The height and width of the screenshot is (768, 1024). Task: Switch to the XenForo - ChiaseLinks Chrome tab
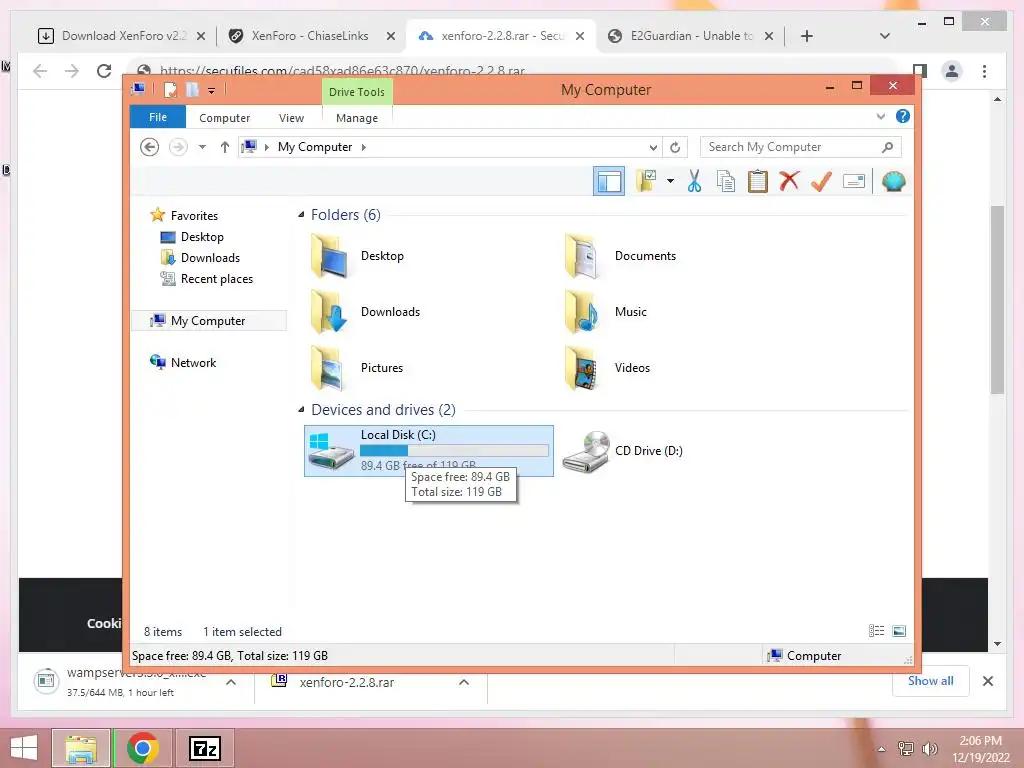pos(312,36)
